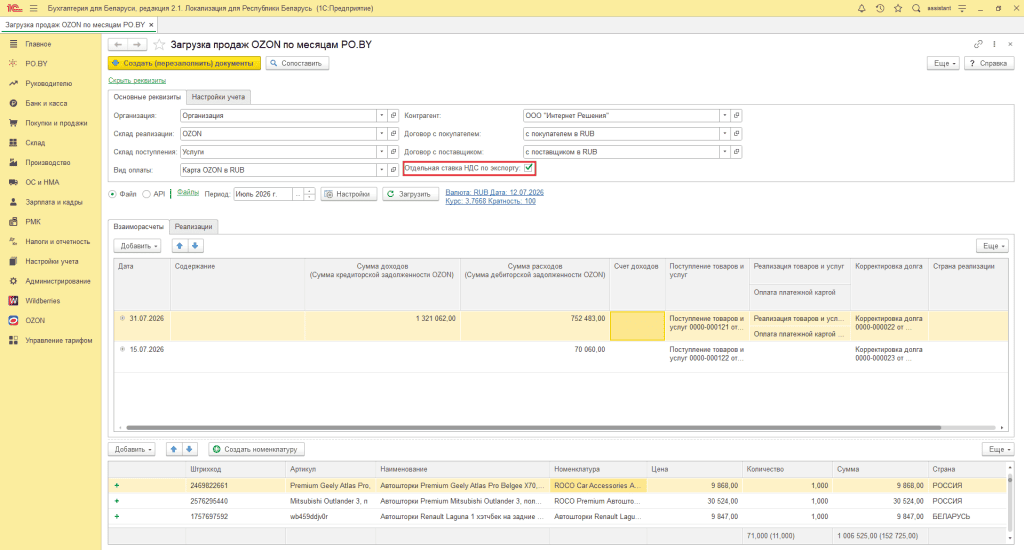Screen dimensions: 1024x550
Task: Click Создать номенклатуру button
Action: click(256, 449)
